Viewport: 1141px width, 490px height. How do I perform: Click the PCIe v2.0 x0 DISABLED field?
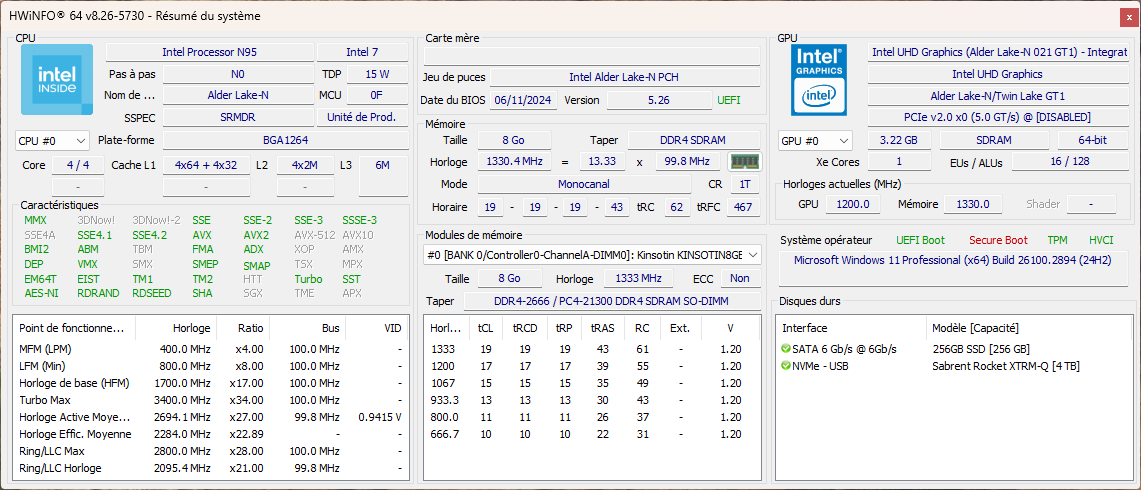tap(997, 117)
